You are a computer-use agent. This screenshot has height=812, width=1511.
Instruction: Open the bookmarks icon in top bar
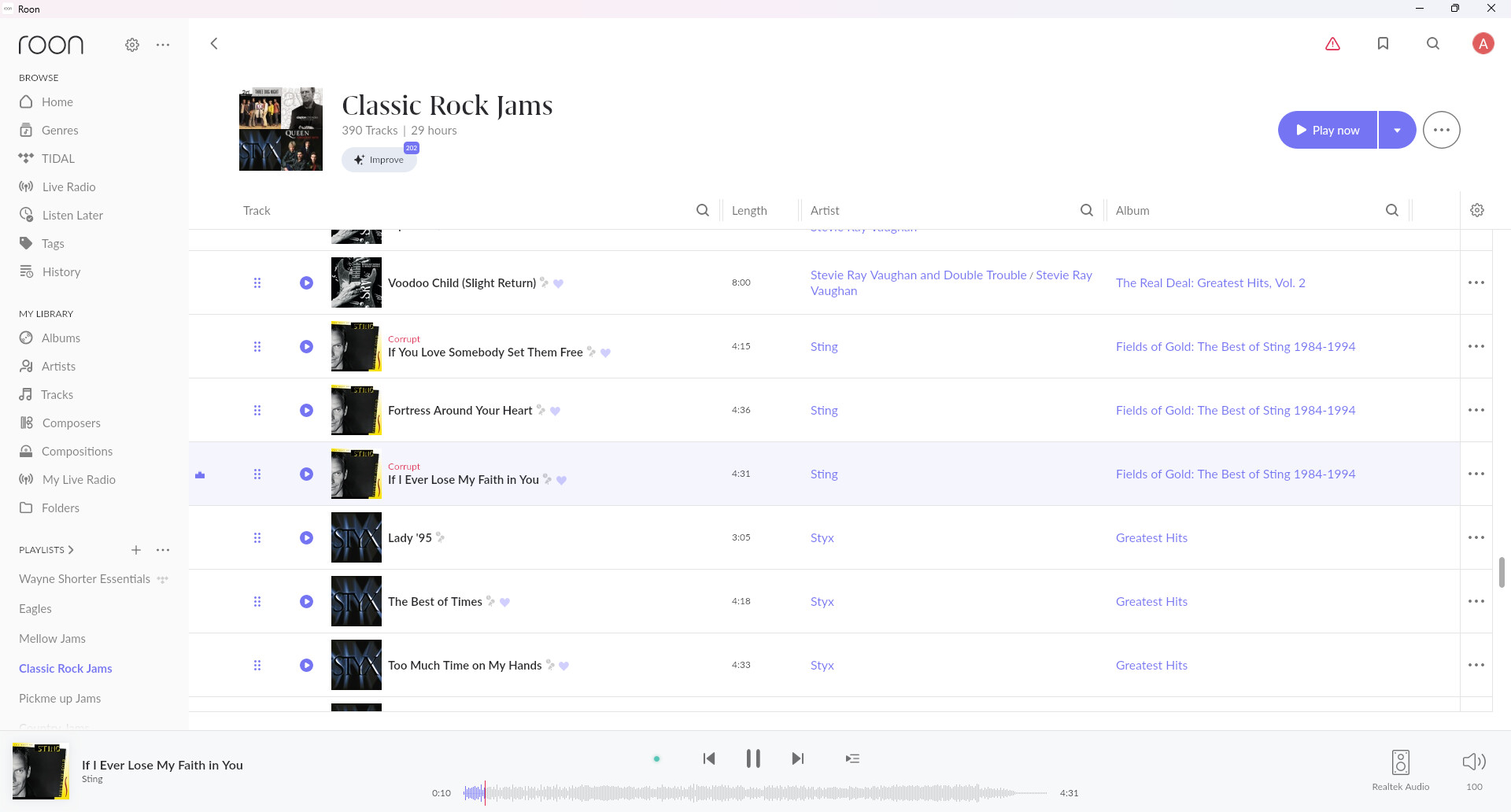coord(1383,44)
